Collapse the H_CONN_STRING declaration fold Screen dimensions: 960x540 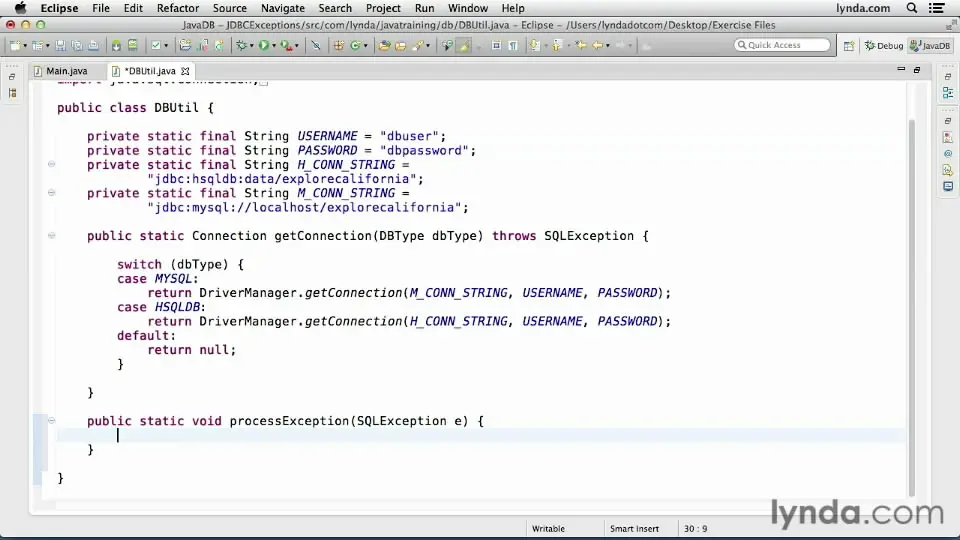click(x=51, y=164)
